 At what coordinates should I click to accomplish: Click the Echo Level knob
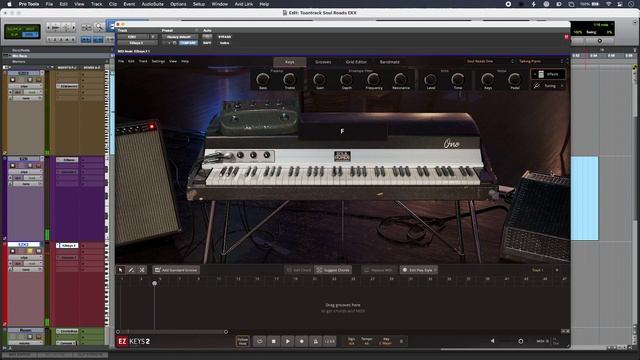tap(431, 79)
